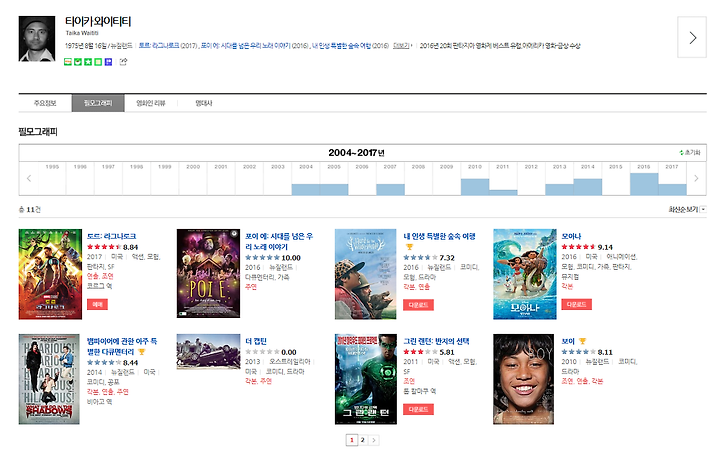Click the green star bookmark icon

(88, 62)
